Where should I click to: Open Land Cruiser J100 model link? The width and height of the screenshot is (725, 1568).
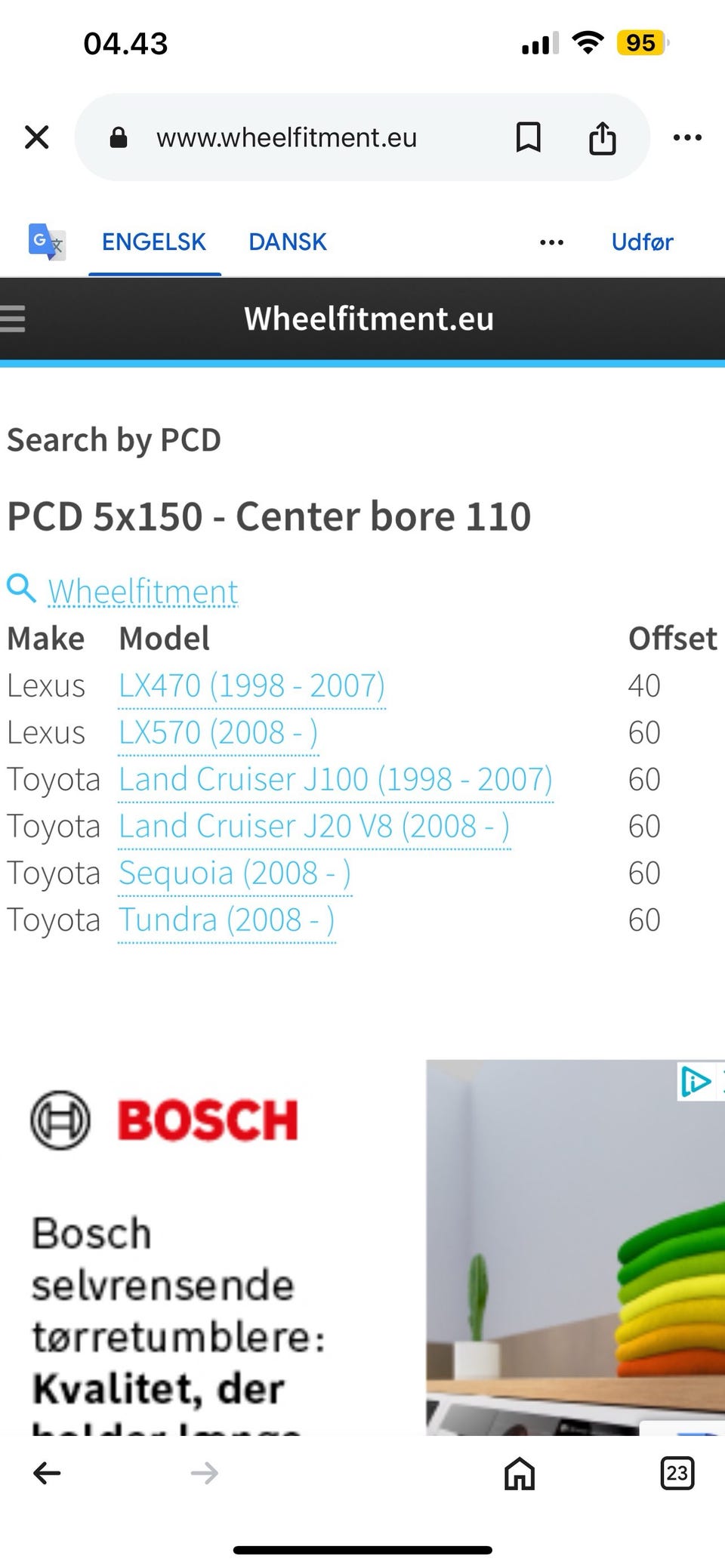[335, 779]
